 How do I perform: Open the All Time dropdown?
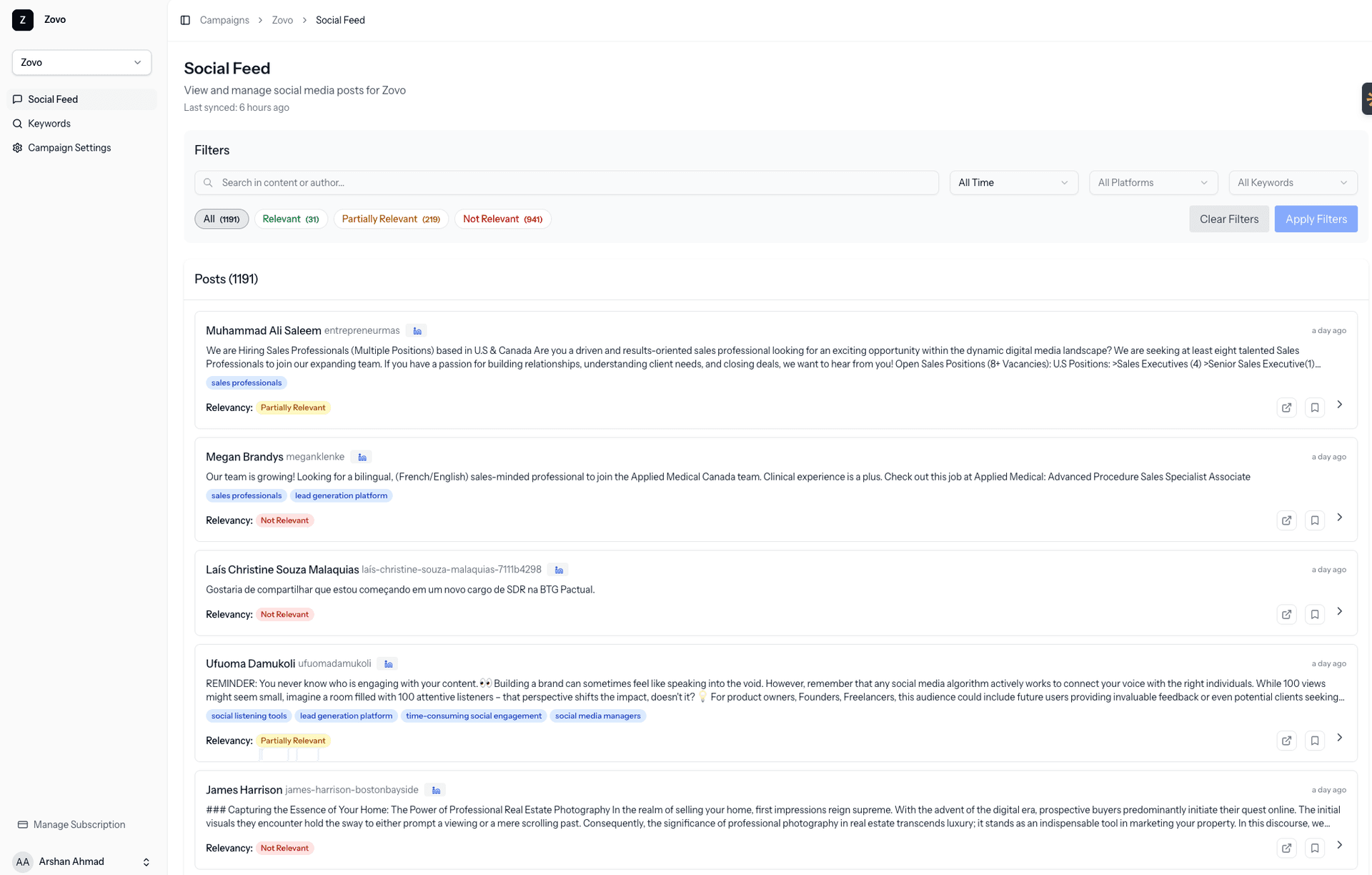1013,182
